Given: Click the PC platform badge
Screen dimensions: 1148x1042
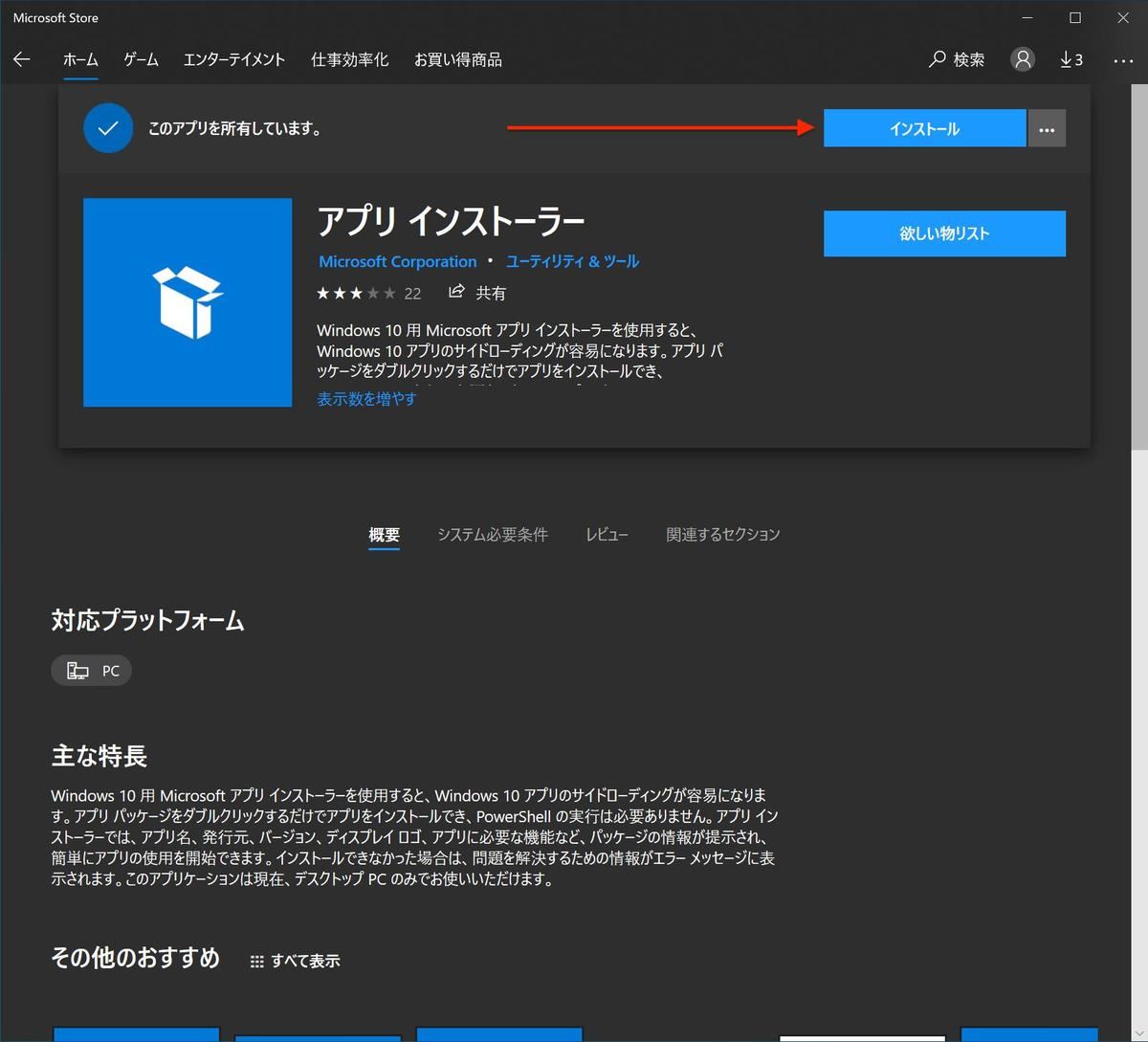Looking at the screenshot, I should pyautogui.click(x=91, y=671).
